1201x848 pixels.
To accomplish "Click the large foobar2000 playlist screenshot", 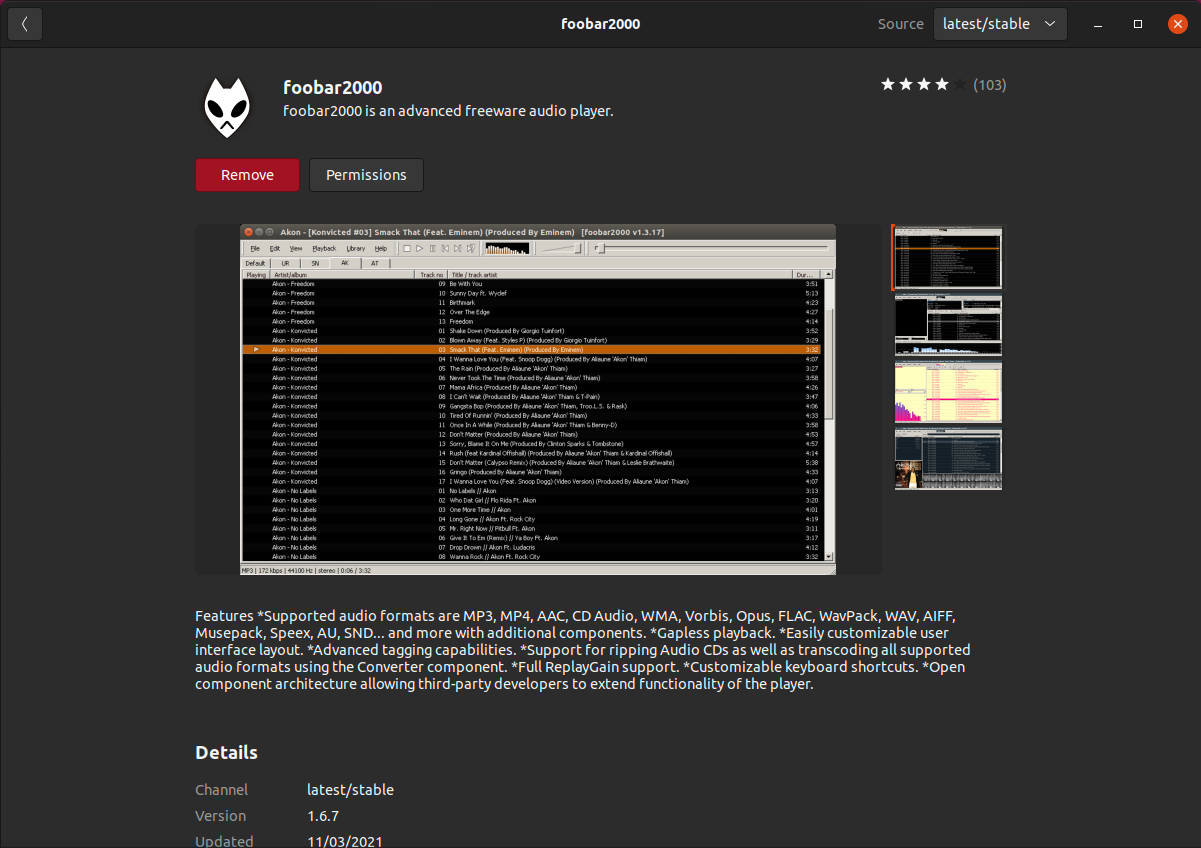I will [x=538, y=399].
